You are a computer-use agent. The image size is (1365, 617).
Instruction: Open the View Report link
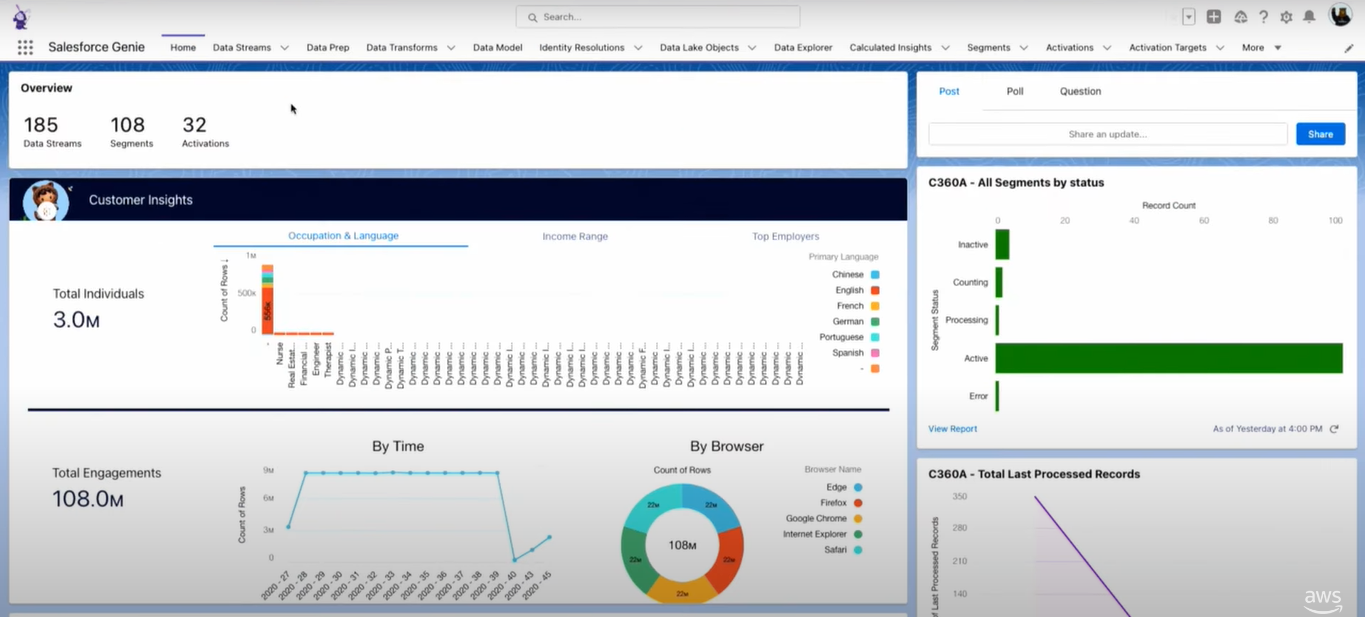click(x=952, y=429)
